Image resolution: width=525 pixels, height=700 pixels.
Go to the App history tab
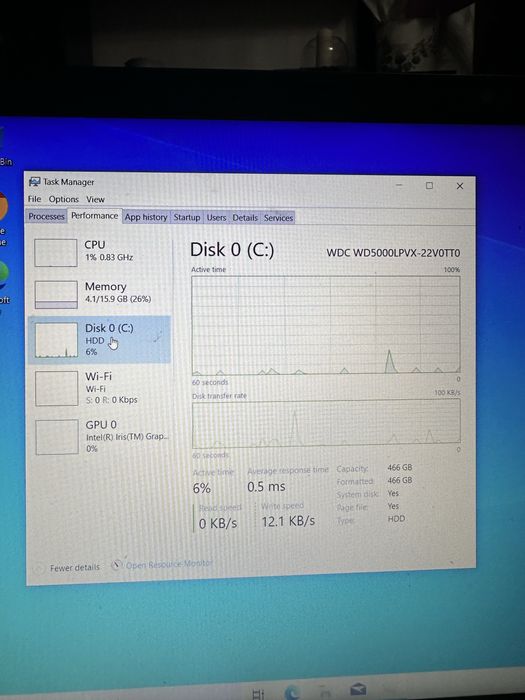[146, 217]
